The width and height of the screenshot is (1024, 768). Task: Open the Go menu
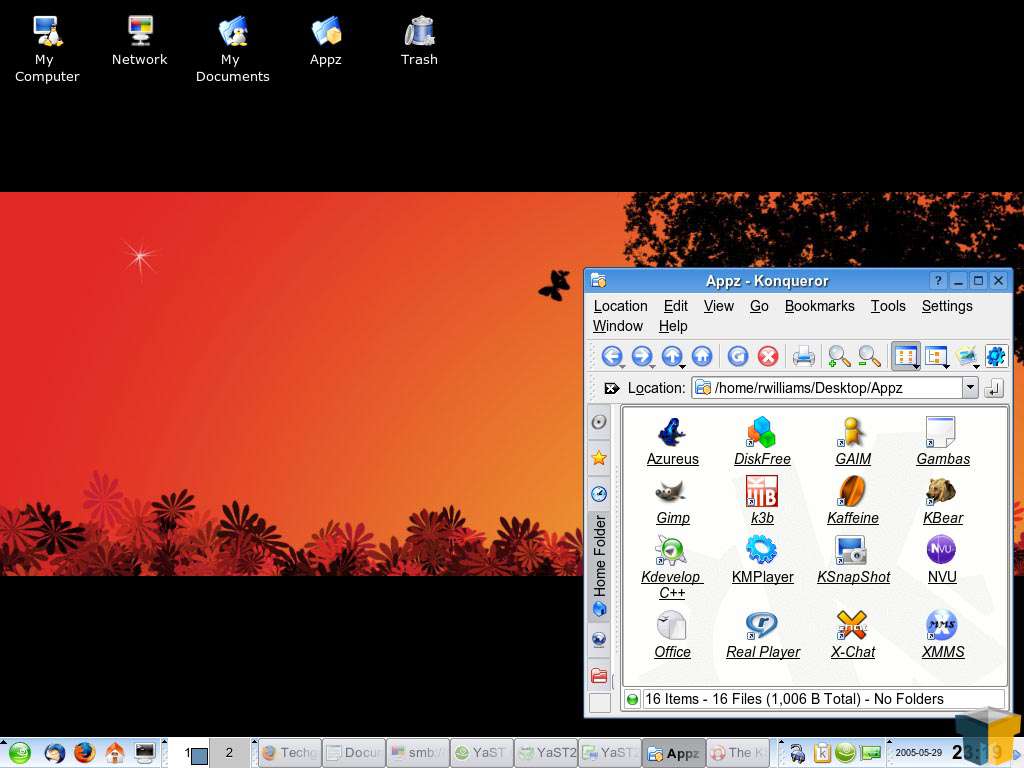[759, 306]
